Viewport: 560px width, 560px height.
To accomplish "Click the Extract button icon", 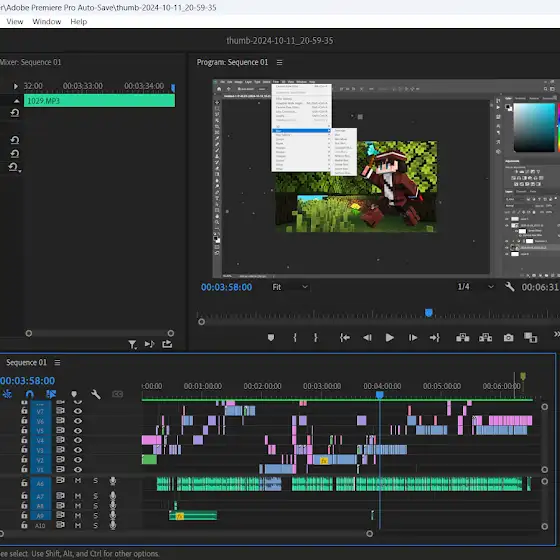I will click(x=485, y=338).
